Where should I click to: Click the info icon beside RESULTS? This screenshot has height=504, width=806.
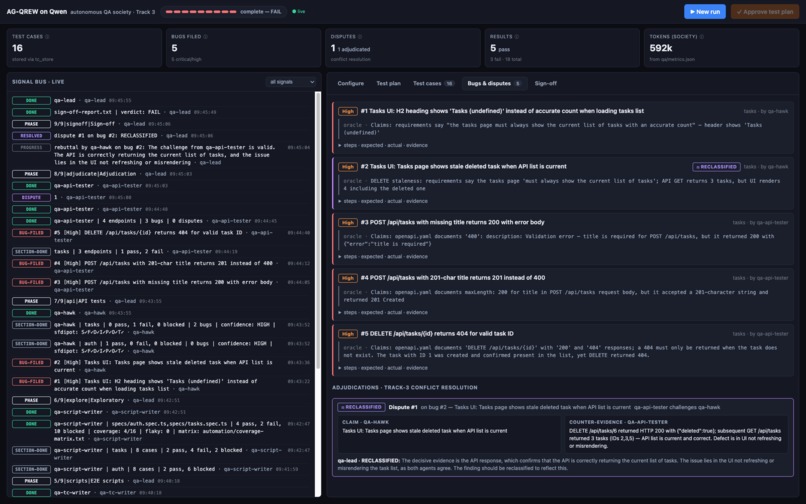517,37
